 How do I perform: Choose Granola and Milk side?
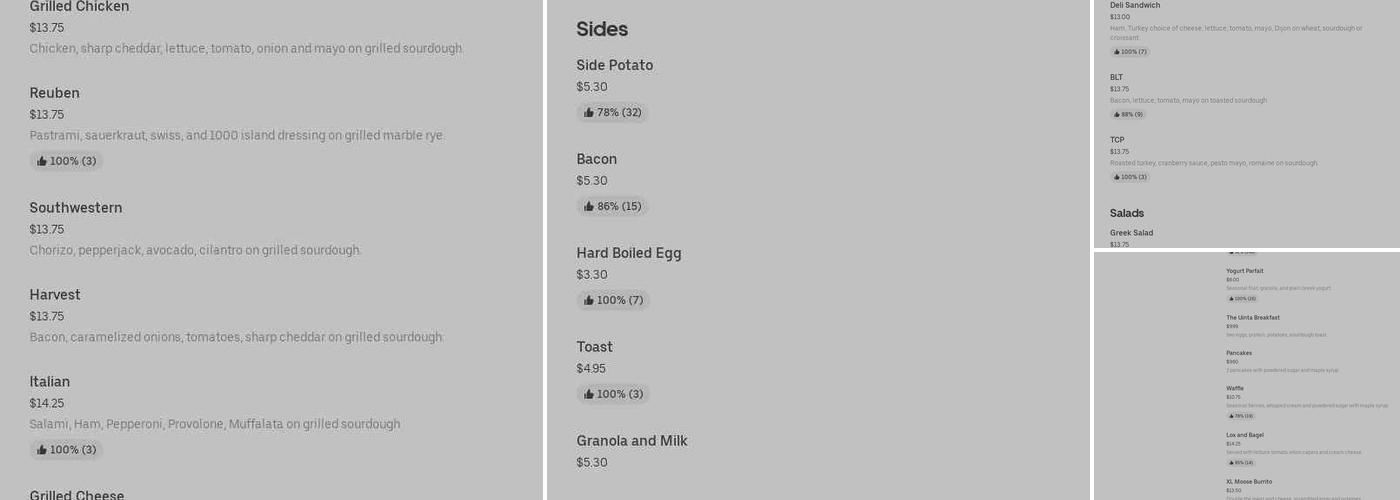632,441
